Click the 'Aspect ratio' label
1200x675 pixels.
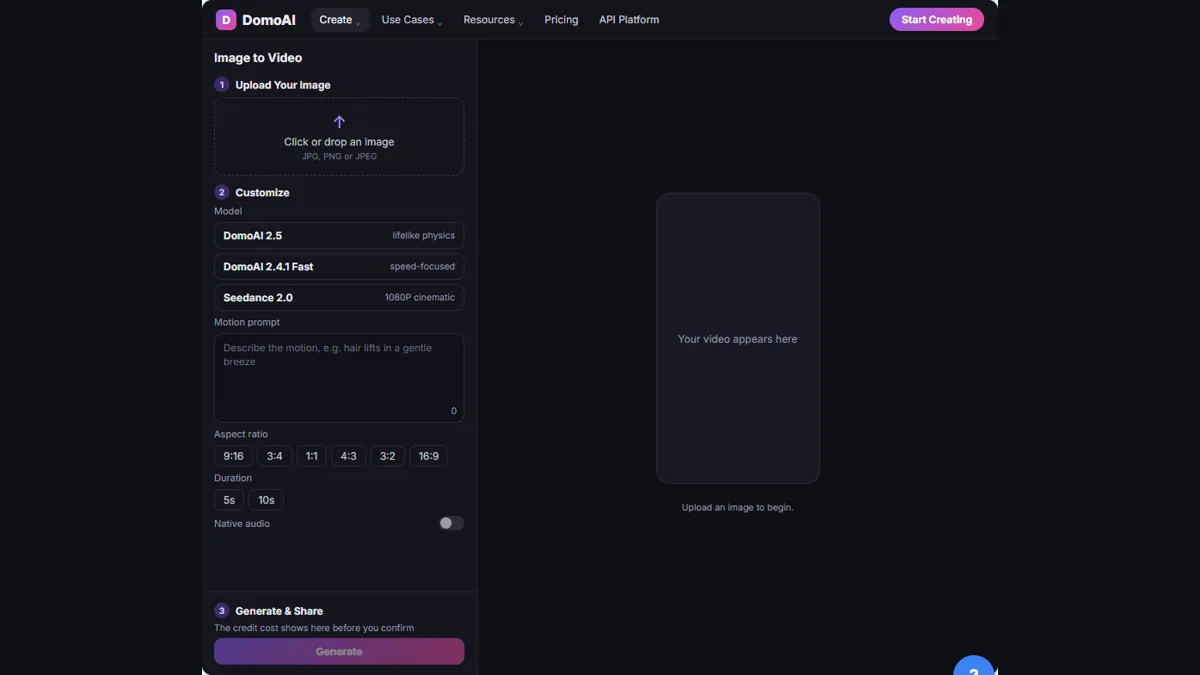coord(241,435)
